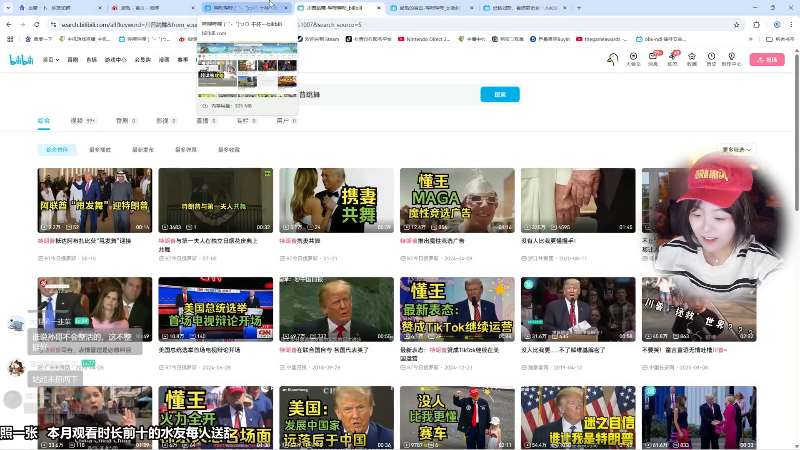Sort results by 最多收藏
Image resolution: width=800 pixels, height=450 pixels.
pos(229,149)
